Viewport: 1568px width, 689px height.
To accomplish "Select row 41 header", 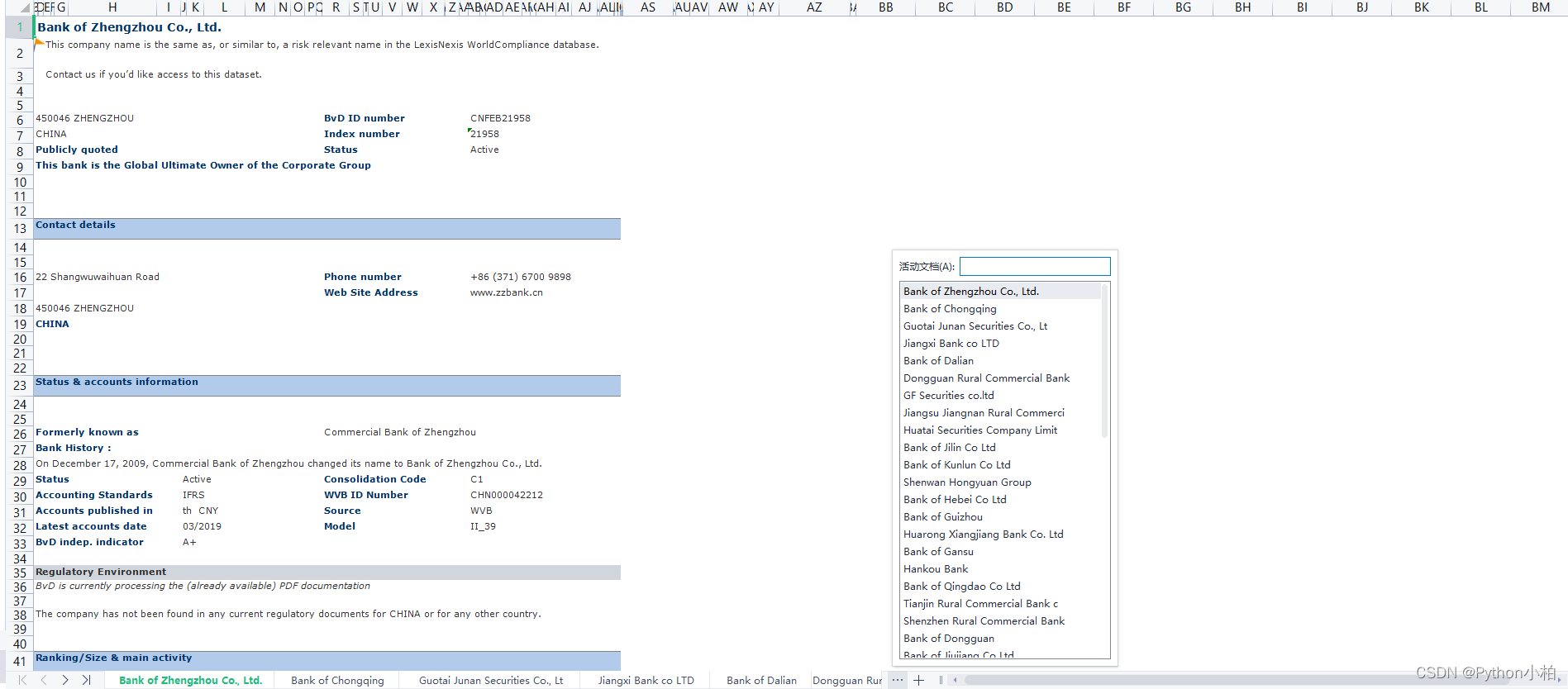I will tap(20, 661).
